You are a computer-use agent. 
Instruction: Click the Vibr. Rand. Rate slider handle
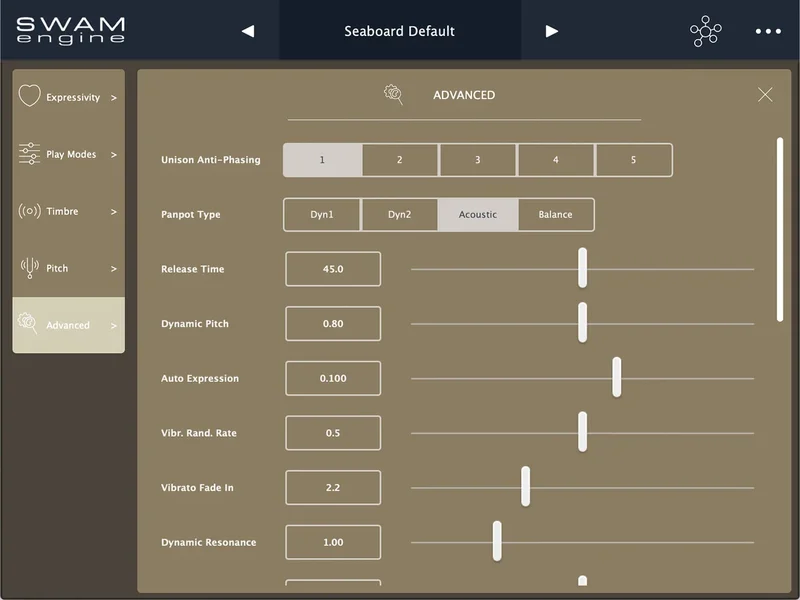pos(582,432)
